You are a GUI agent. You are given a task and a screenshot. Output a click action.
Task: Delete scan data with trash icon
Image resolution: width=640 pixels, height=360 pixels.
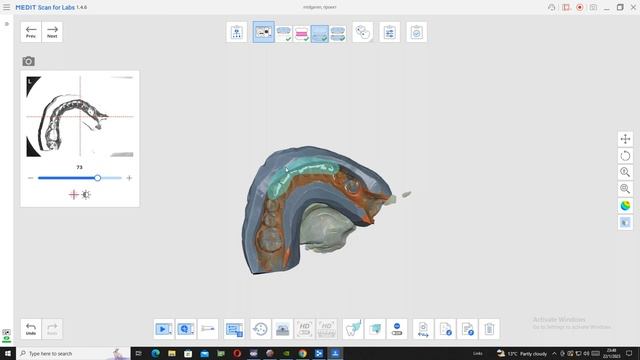point(489,329)
